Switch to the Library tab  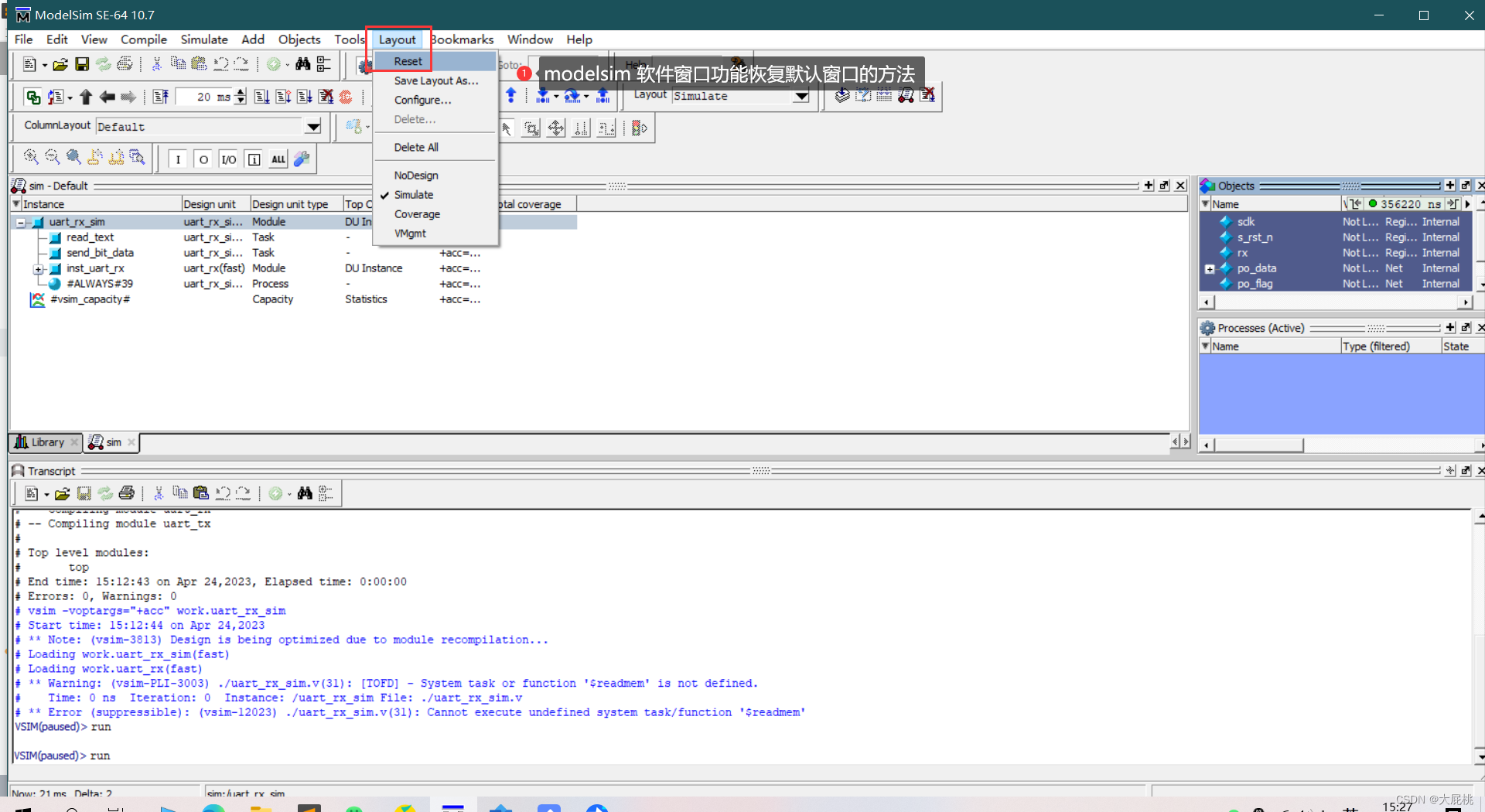click(45, 442)
